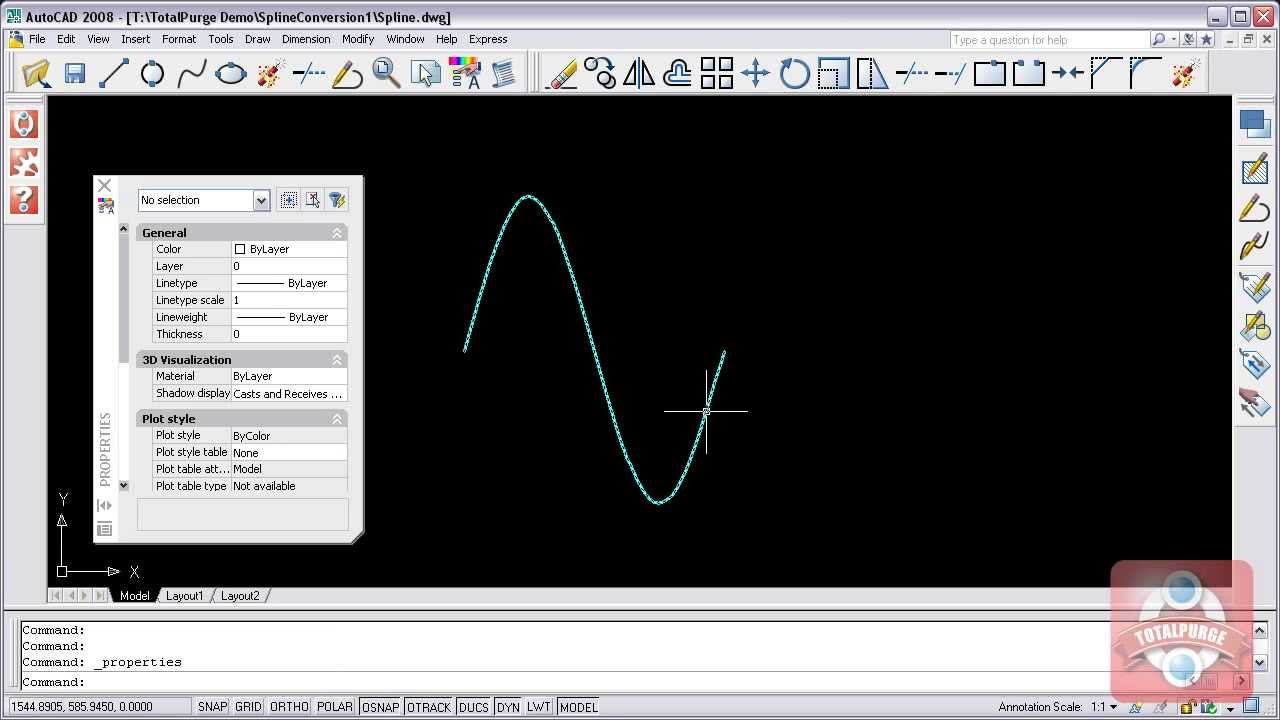1280x720 pixels.
Task: Click the Save floppy disk icon
Action: (75, 73)
